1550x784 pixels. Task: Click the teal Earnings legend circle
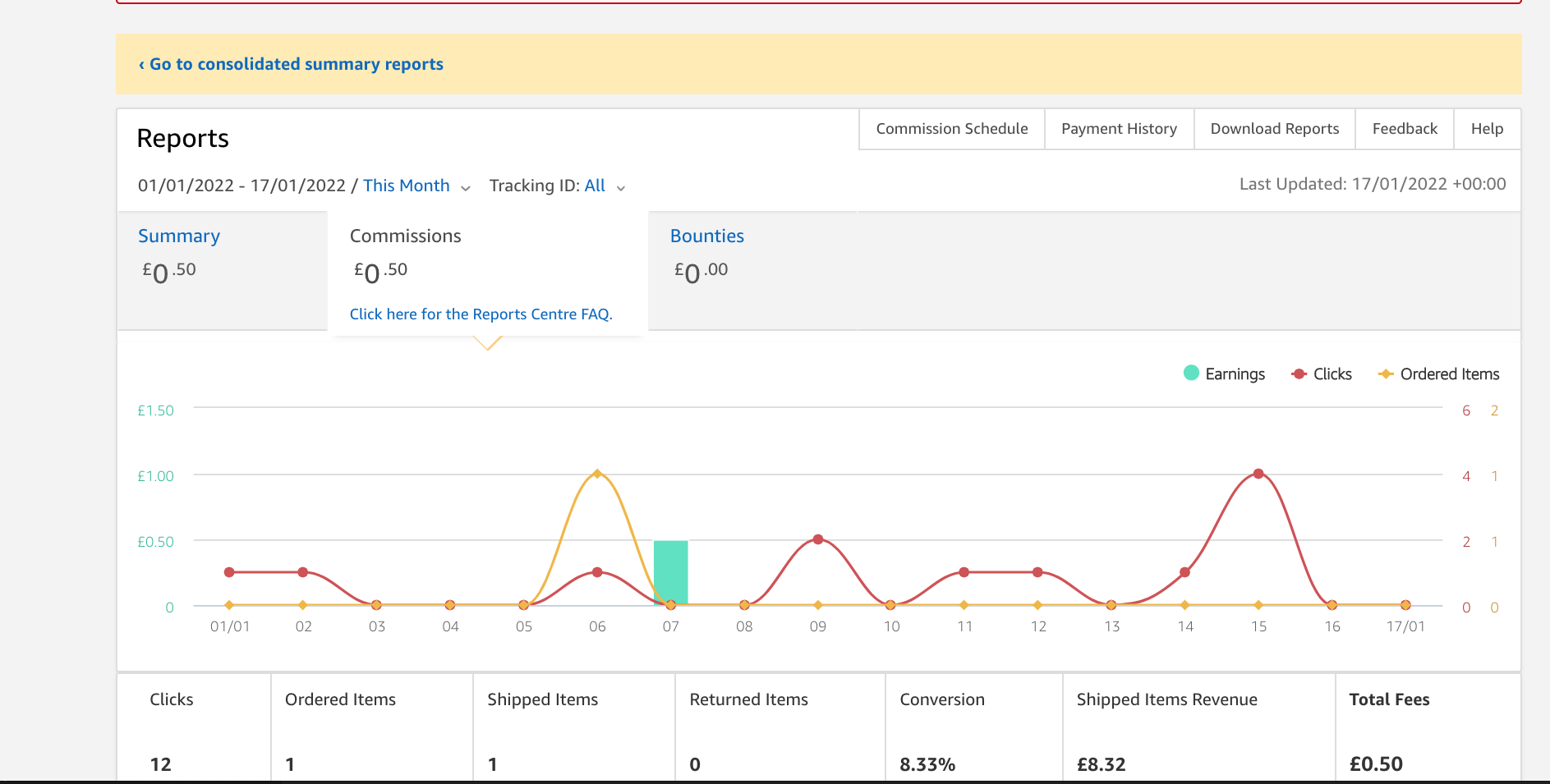[x=1191, y=373]
